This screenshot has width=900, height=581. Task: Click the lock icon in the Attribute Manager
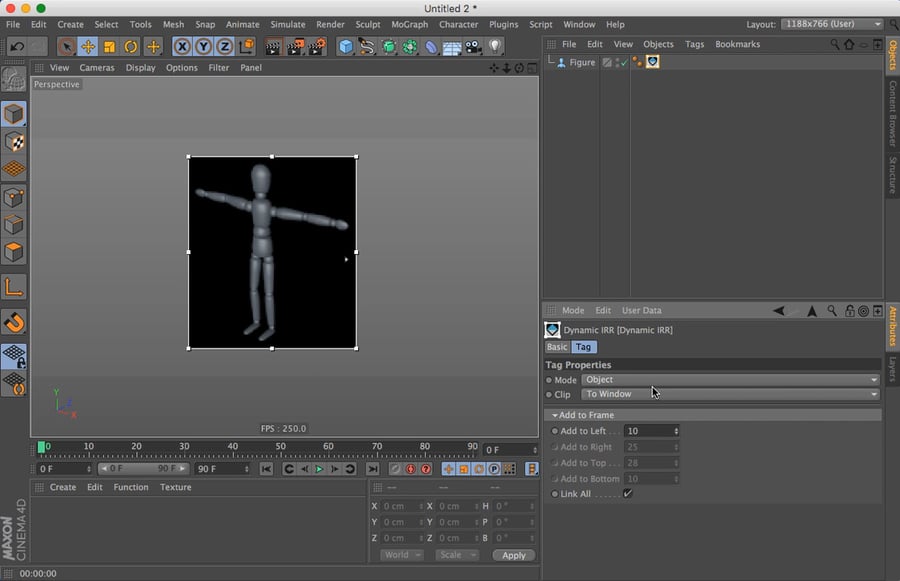(849, 311)
